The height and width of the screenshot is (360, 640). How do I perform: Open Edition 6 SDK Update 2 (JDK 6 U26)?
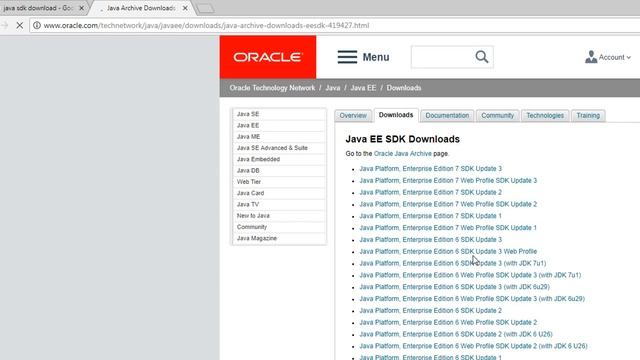point(456,334)
